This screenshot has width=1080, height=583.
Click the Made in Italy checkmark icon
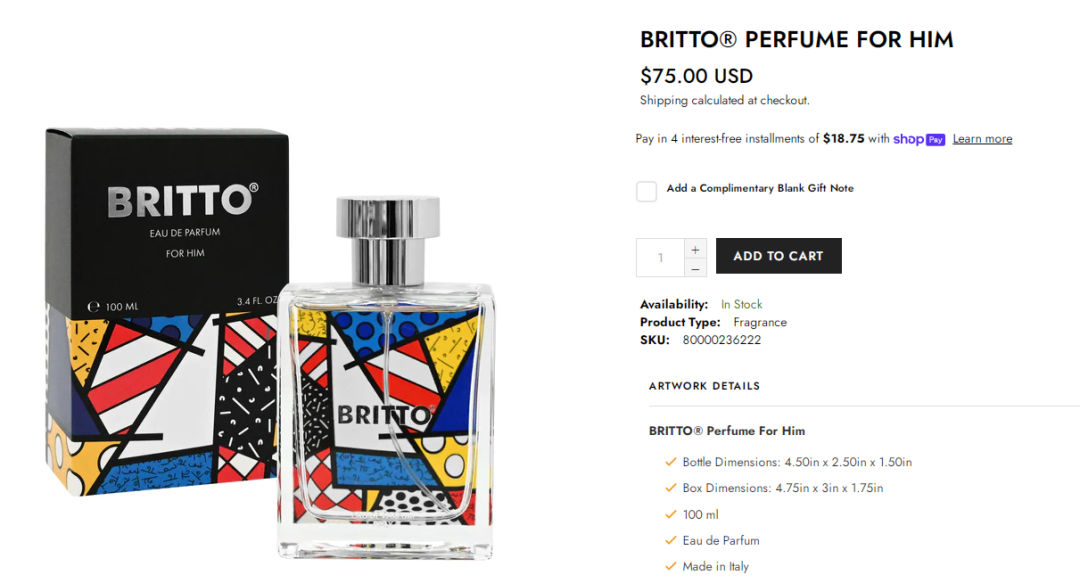[670, 566]
